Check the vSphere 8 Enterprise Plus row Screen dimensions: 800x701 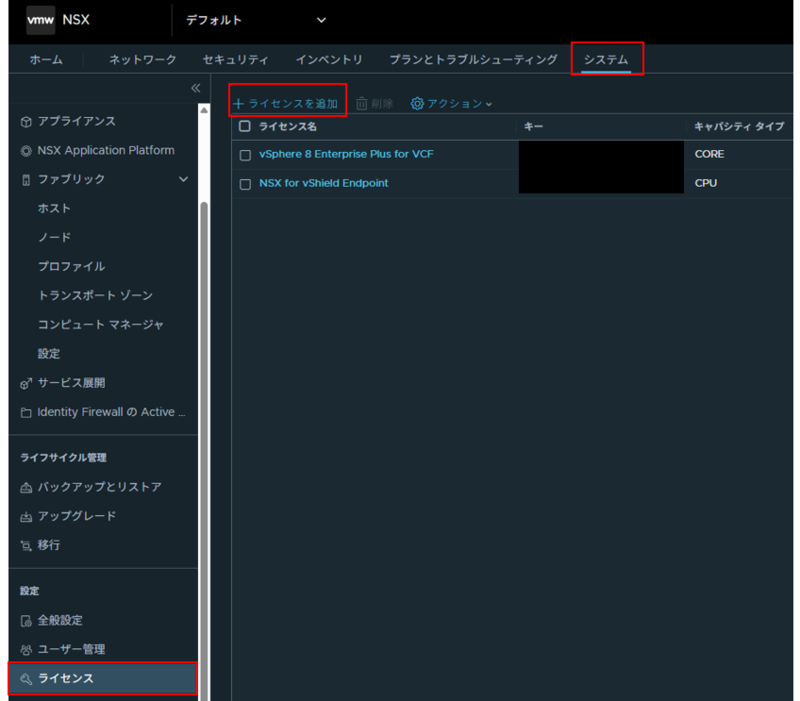point(245,155)
